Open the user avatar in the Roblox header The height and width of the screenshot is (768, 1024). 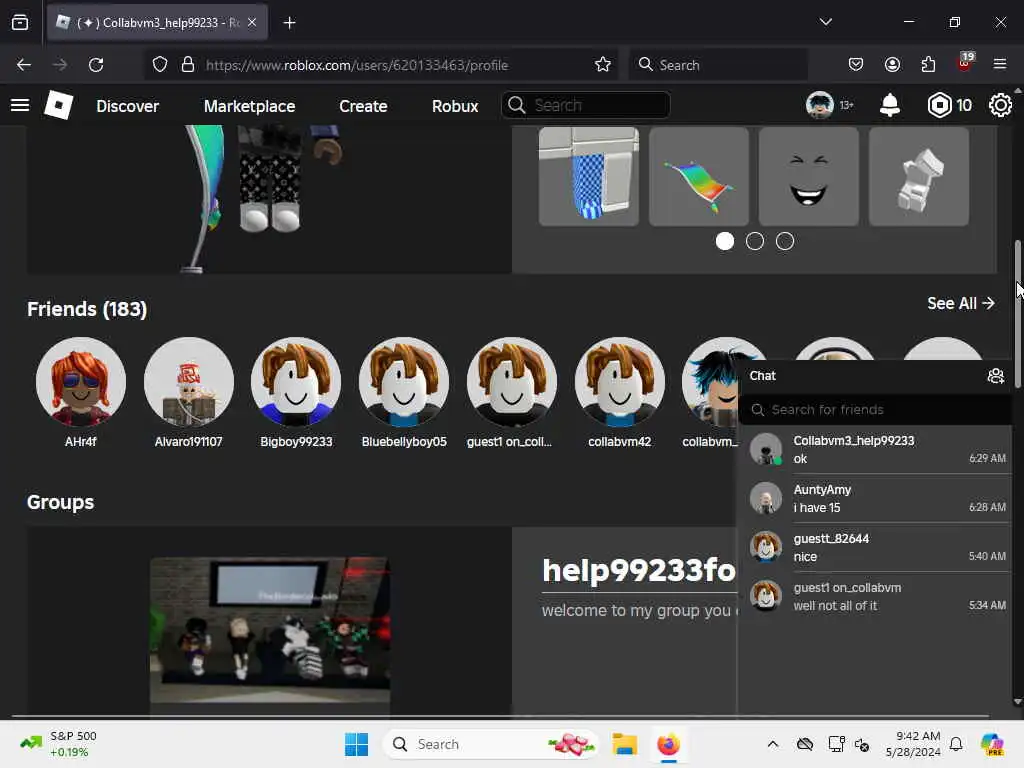click(820, 105)
